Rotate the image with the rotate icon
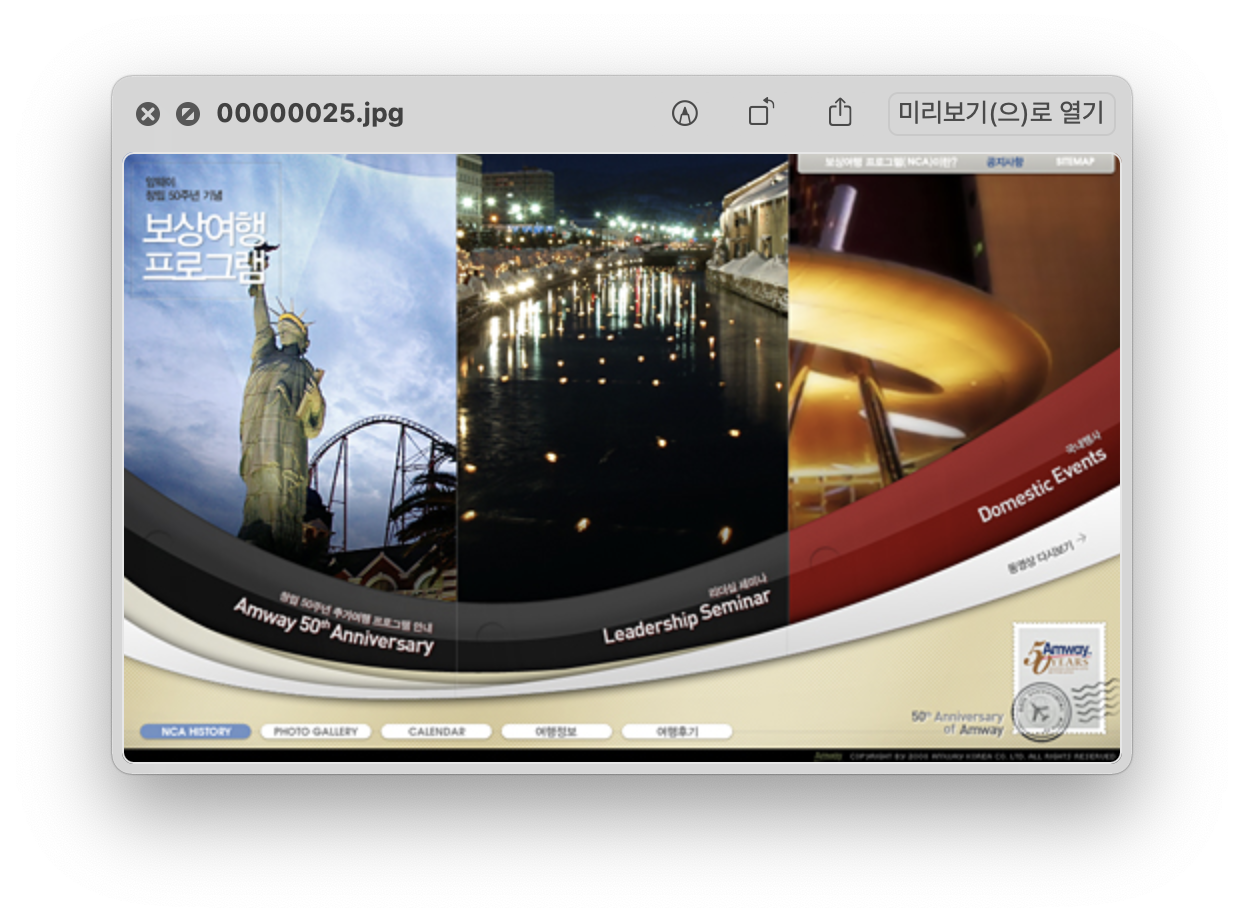The image size is (1244, 922). pyautogui.click(x=762, y=112)
